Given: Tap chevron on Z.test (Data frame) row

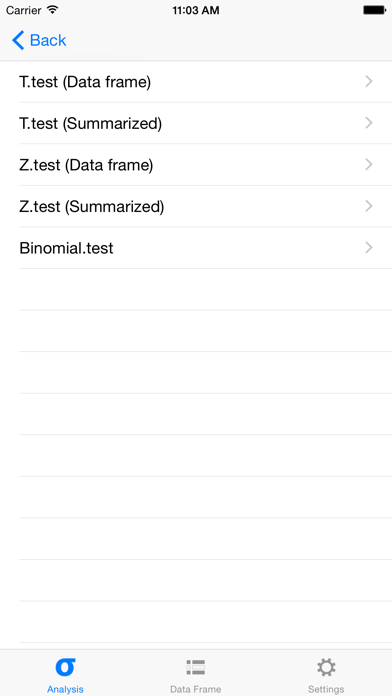Looking at the screenshot, I should 368,165.
